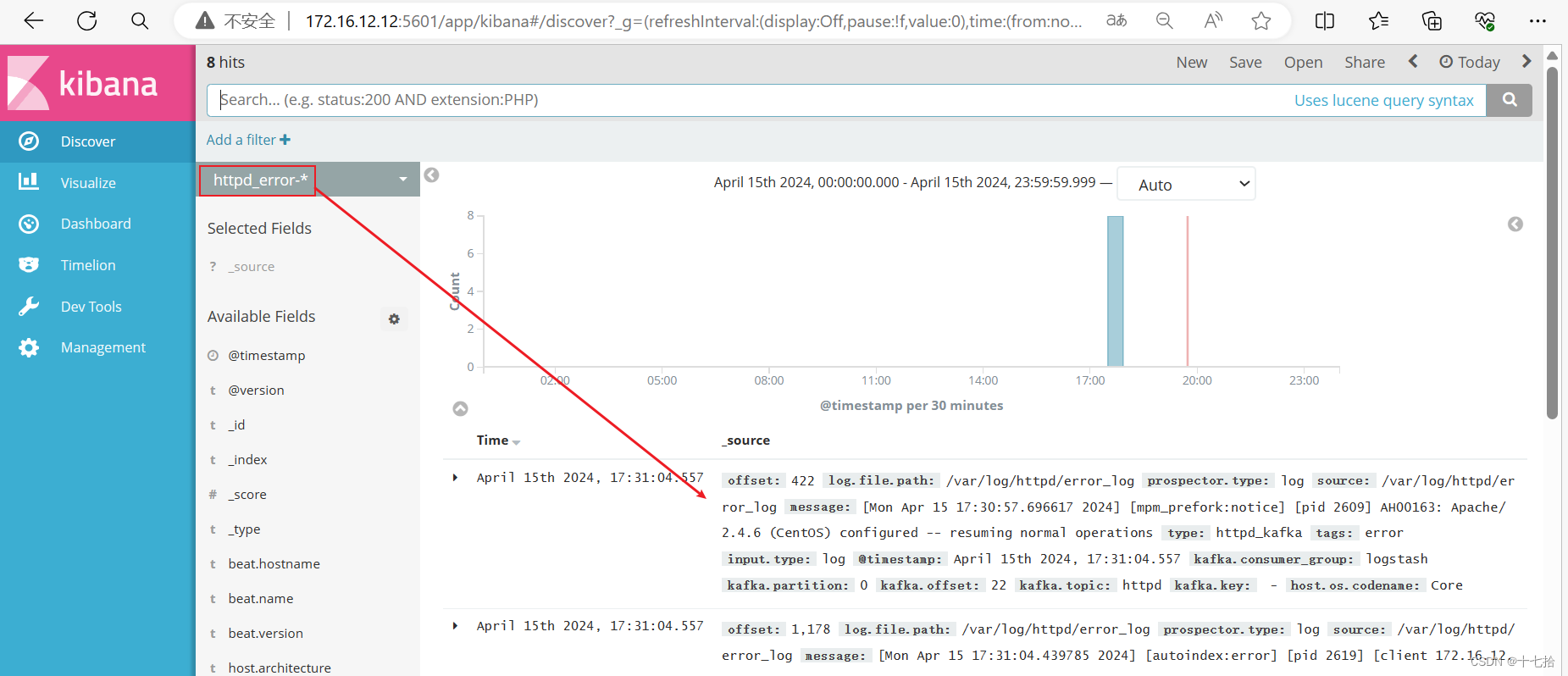The image size is (1568, 676).
Task: Click Open saved search
Action: (x=1303, y=62)
